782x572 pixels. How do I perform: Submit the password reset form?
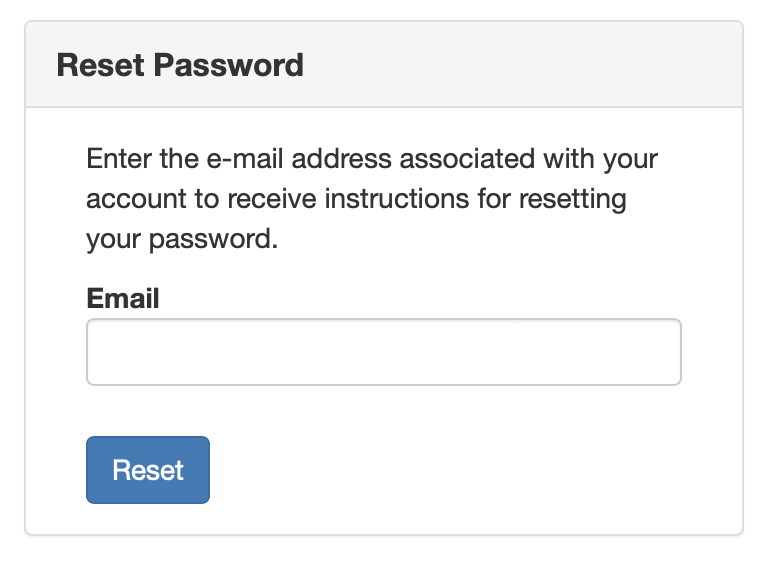[x=148, y=470]
